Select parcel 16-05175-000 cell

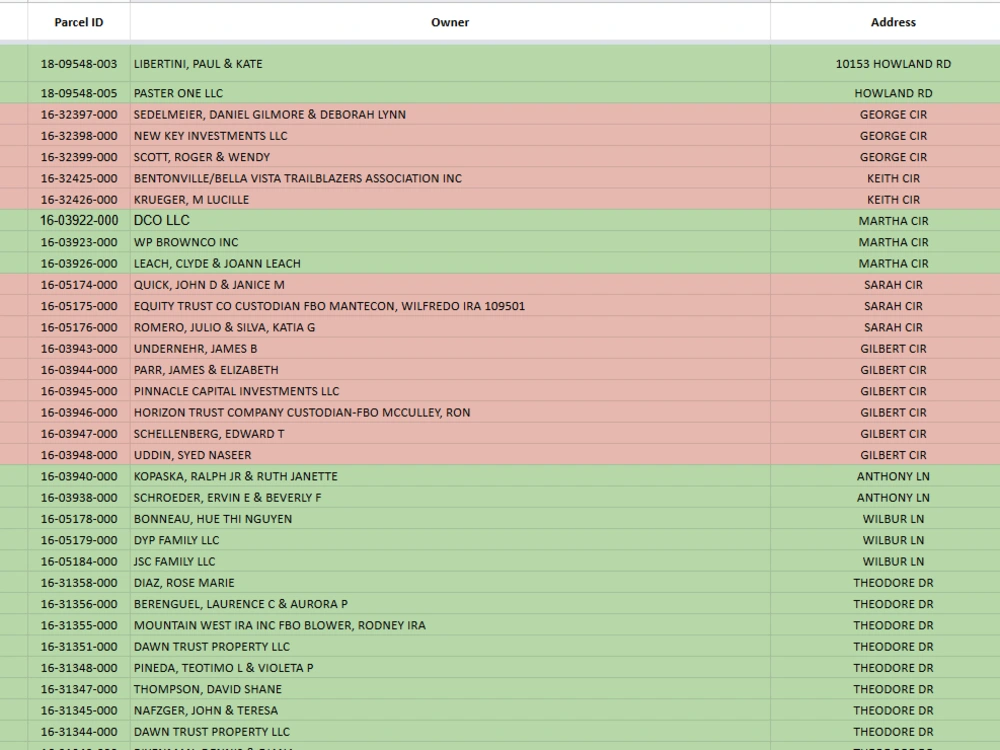pos(78,306)
